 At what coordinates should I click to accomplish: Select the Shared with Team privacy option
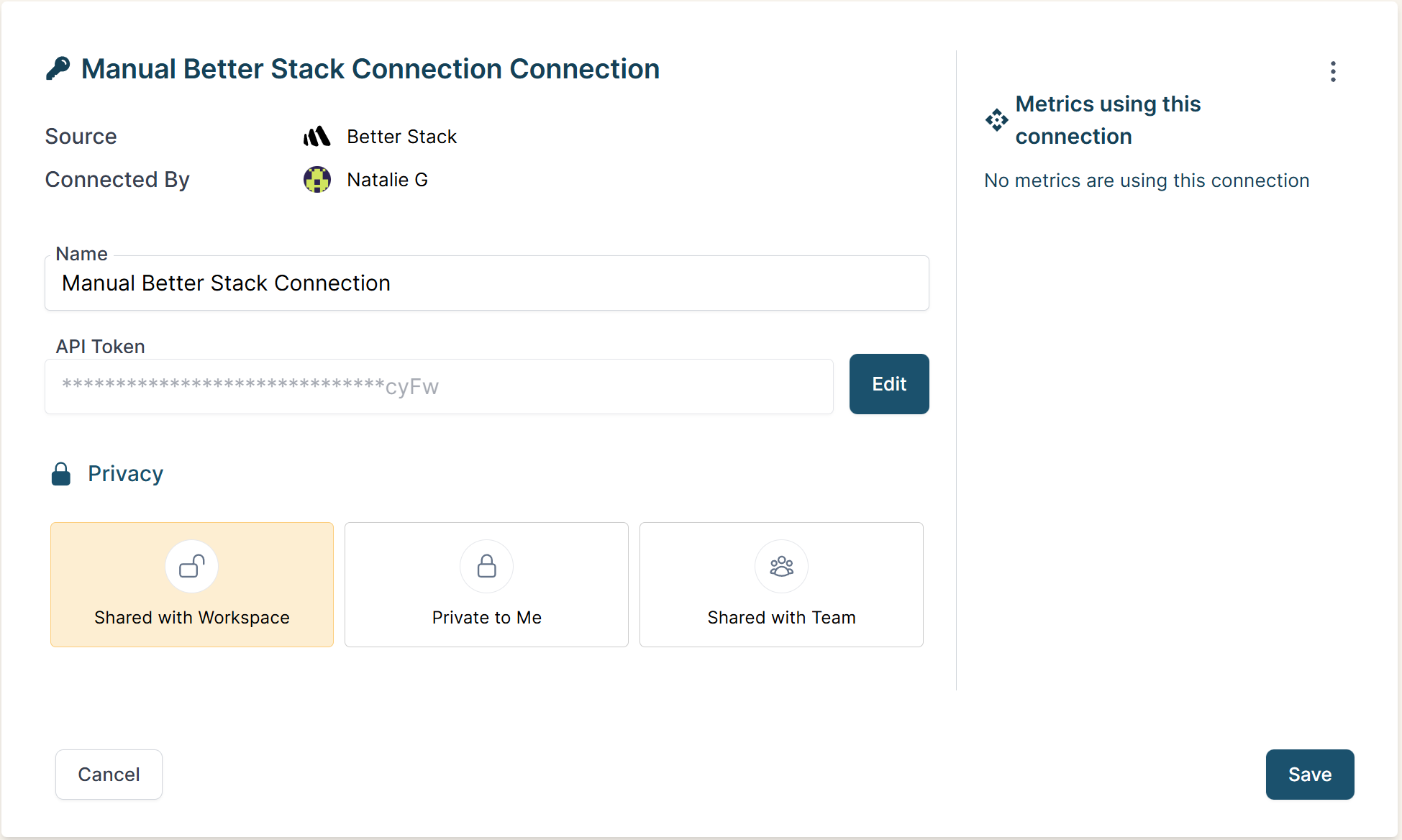781,585
